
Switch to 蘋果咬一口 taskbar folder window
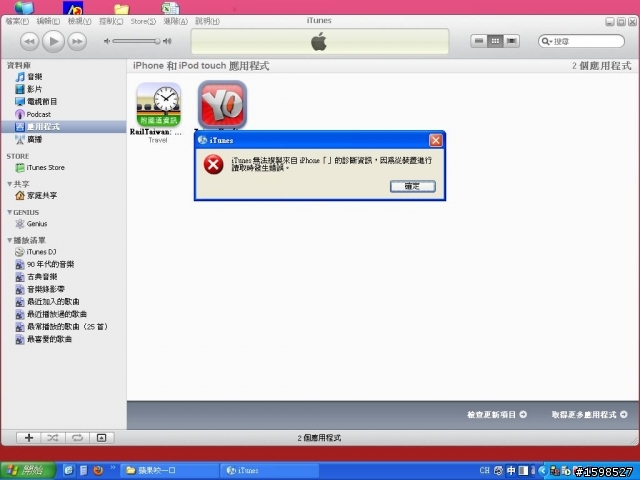click(168, 471)
